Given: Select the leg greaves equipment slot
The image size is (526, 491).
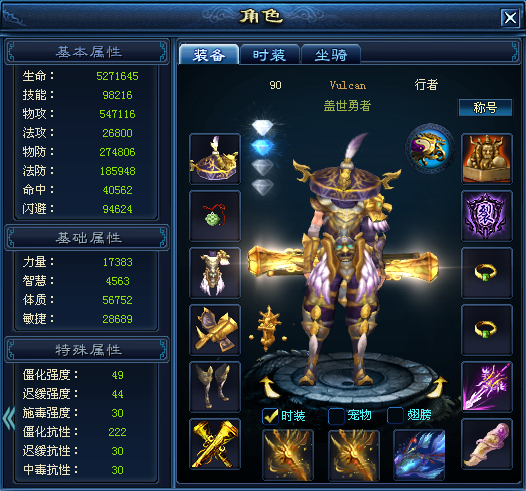Looking at the screenshot, I should coord(215,387).
